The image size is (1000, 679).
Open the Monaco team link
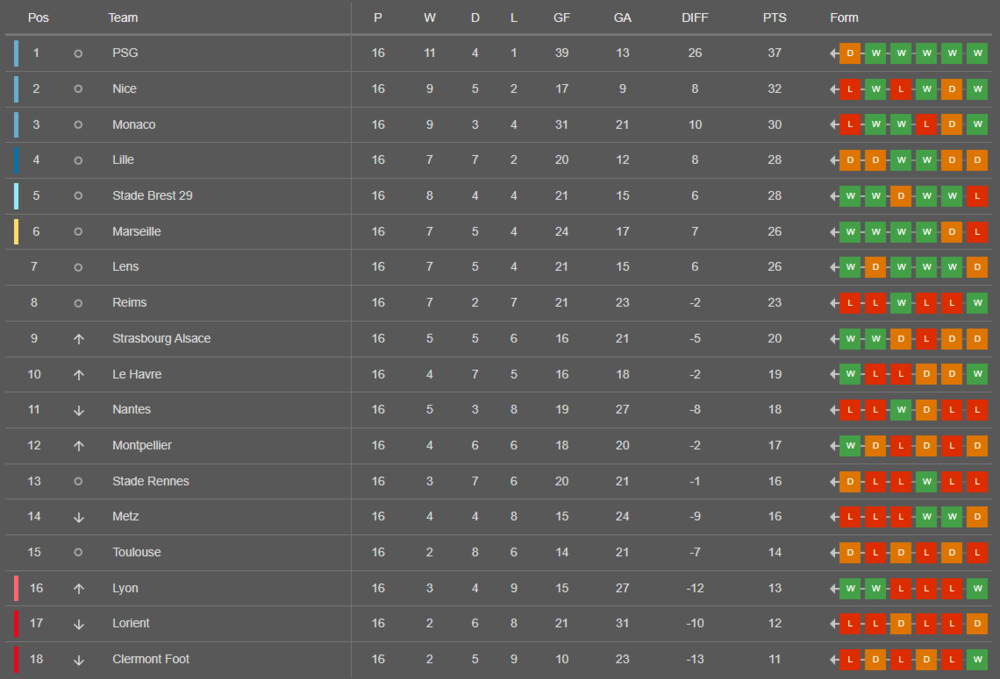(x=134, y=125)
